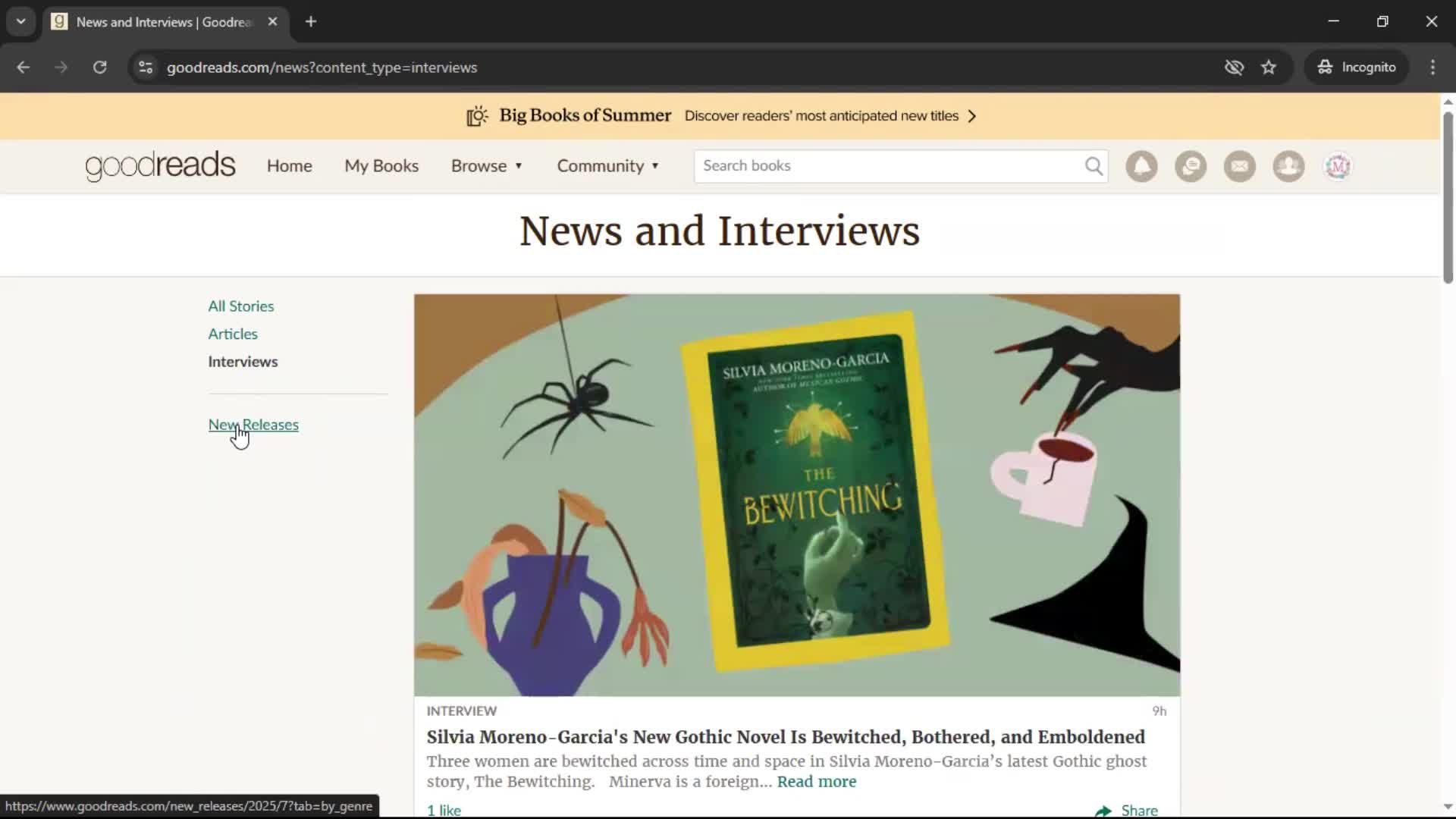
Task: Click the browser back arrow
Action: pyautogui.click(x=23, y=67)
